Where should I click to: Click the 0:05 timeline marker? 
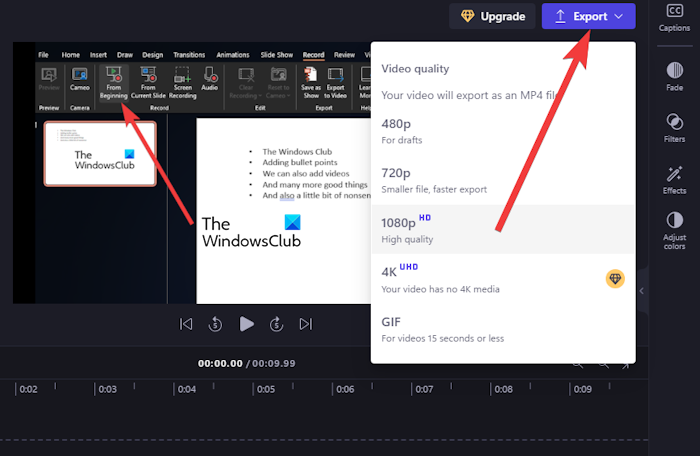pos(266,389)
